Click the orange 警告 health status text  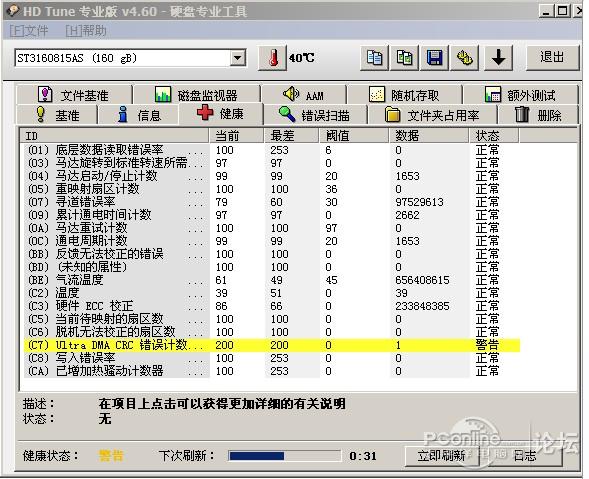[111, 456]
